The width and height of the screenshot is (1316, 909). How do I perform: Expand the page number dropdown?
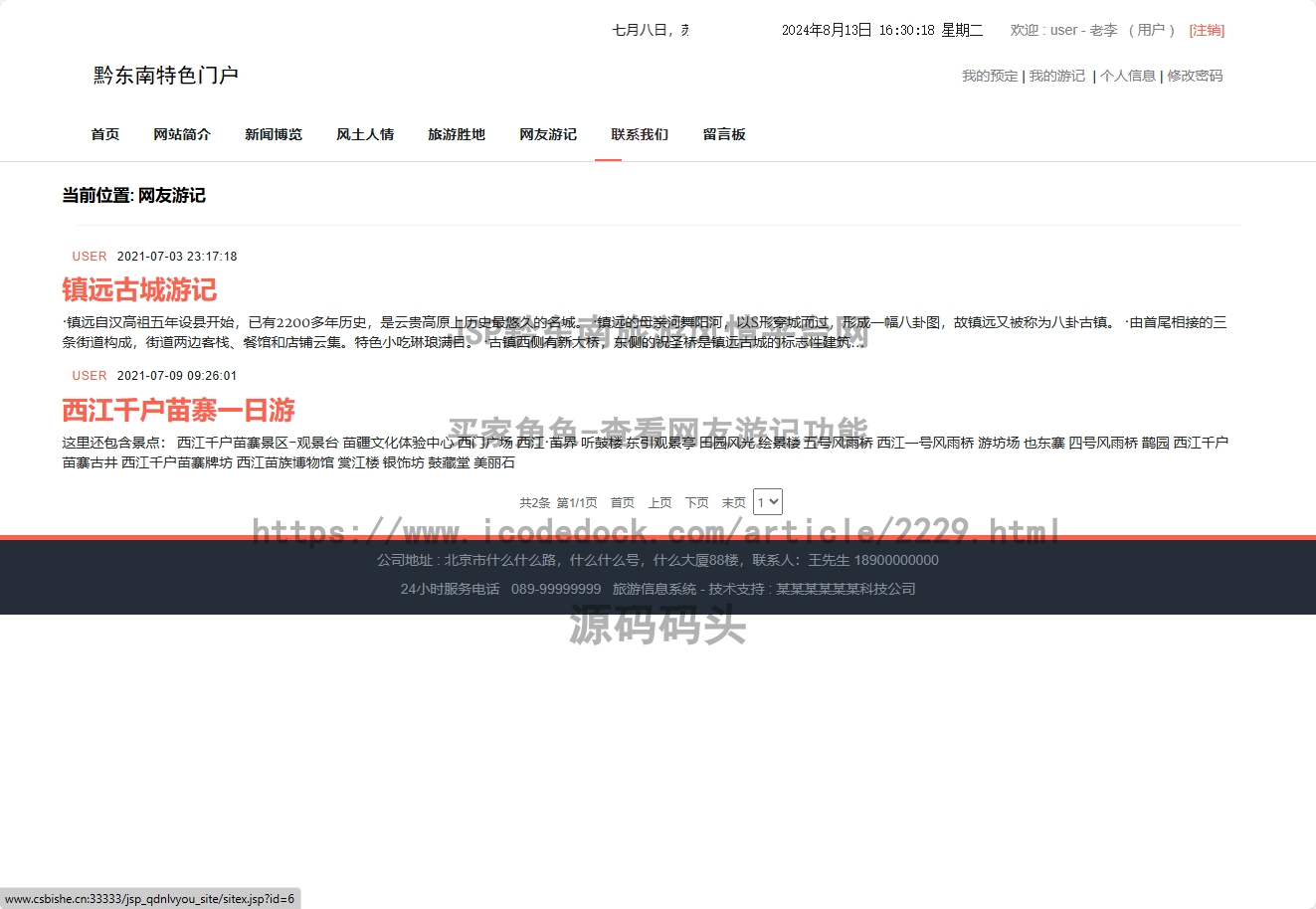tap(768, 502)
